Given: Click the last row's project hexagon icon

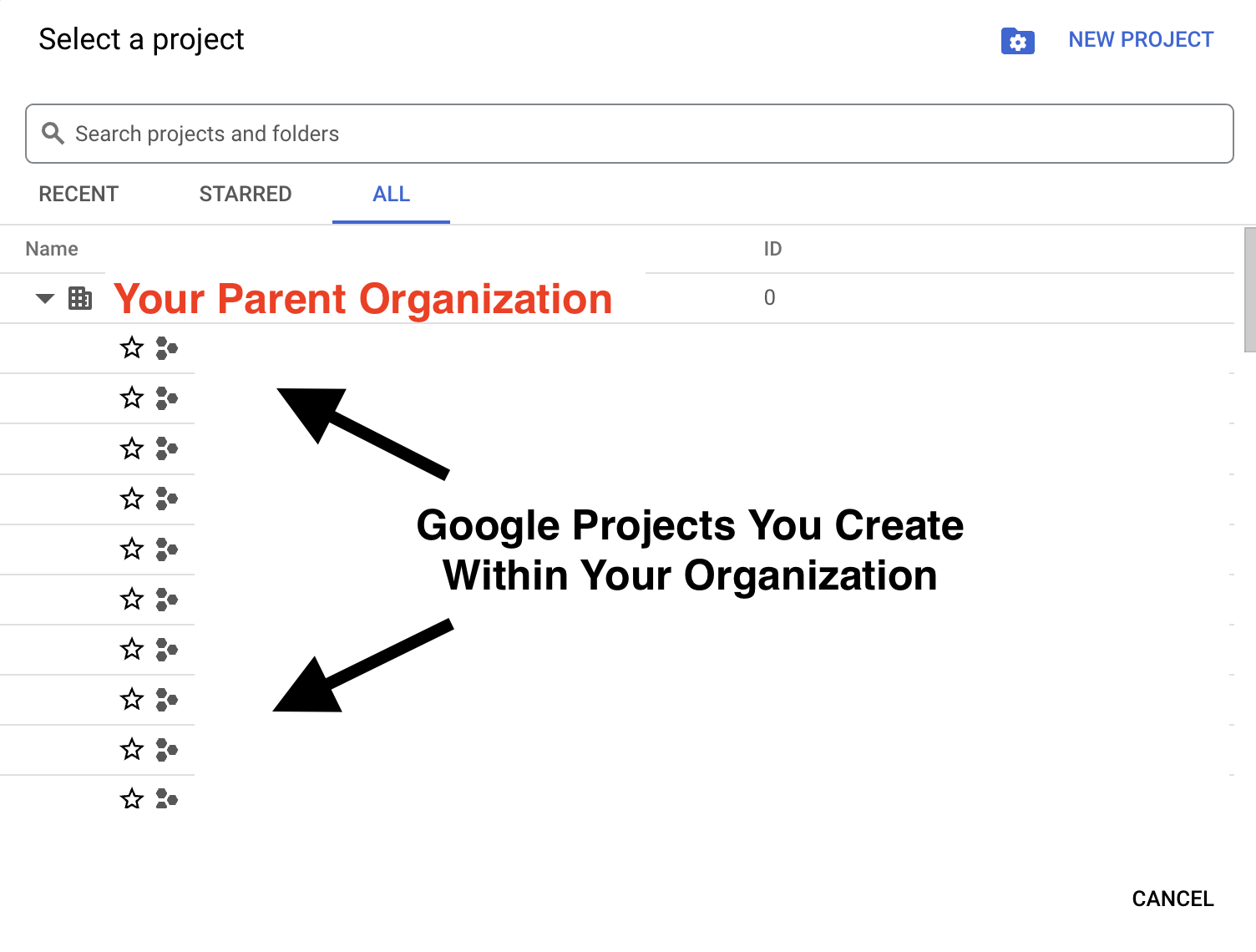Looking at the screenshot, I should [x=167, y=799].
